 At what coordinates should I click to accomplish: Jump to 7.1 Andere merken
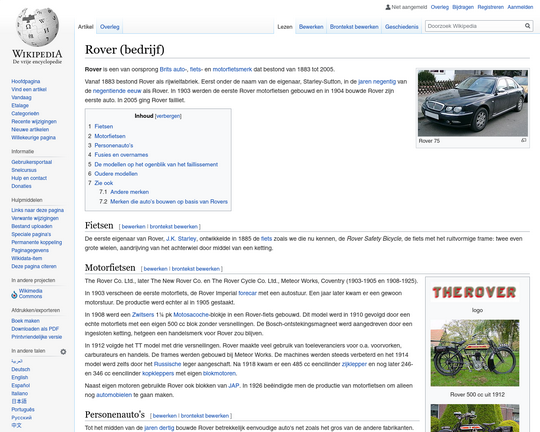pyautogui.click(x=129, y=192)
